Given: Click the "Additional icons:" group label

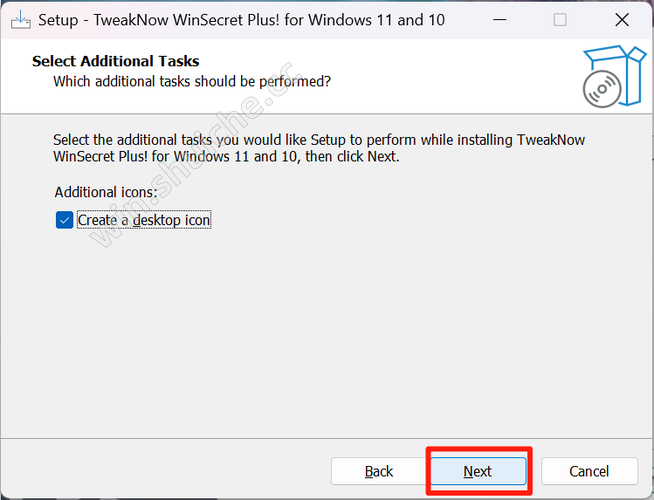Looking at the screenshot, I should pos(106,191).
